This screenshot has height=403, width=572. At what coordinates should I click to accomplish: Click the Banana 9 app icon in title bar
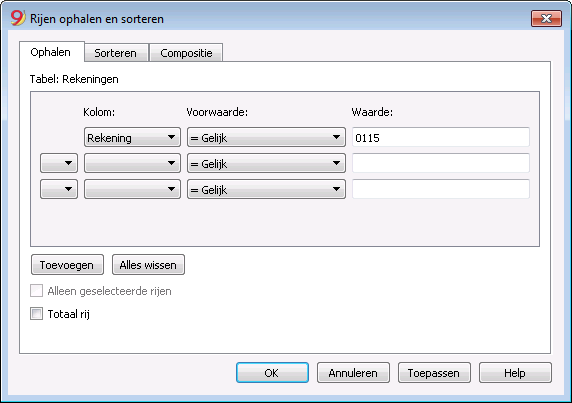tap(18, 18)
